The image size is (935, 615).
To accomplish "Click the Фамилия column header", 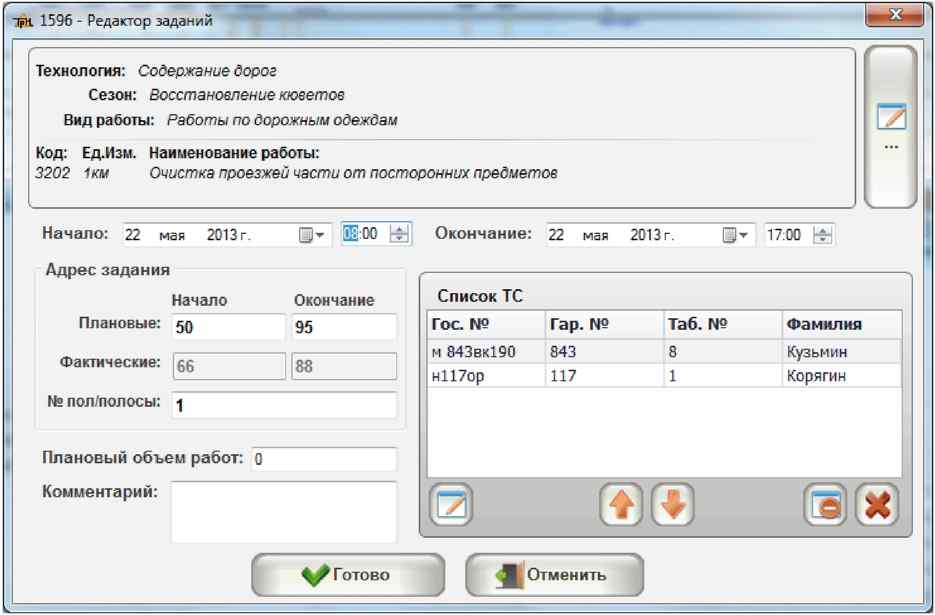I will point(841,325).
